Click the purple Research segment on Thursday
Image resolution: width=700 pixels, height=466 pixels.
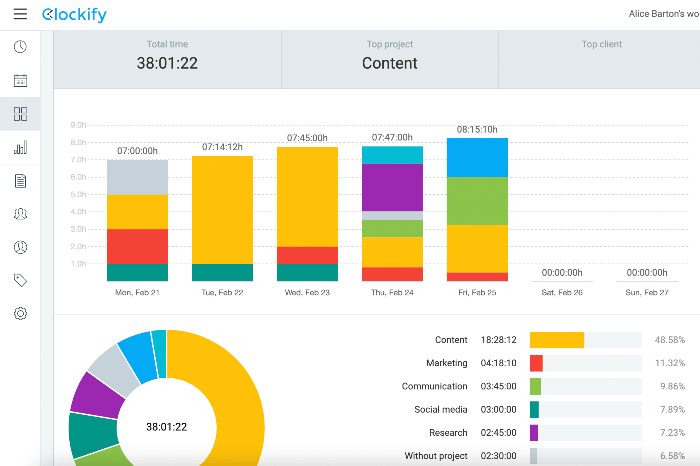tap(392, 187)
